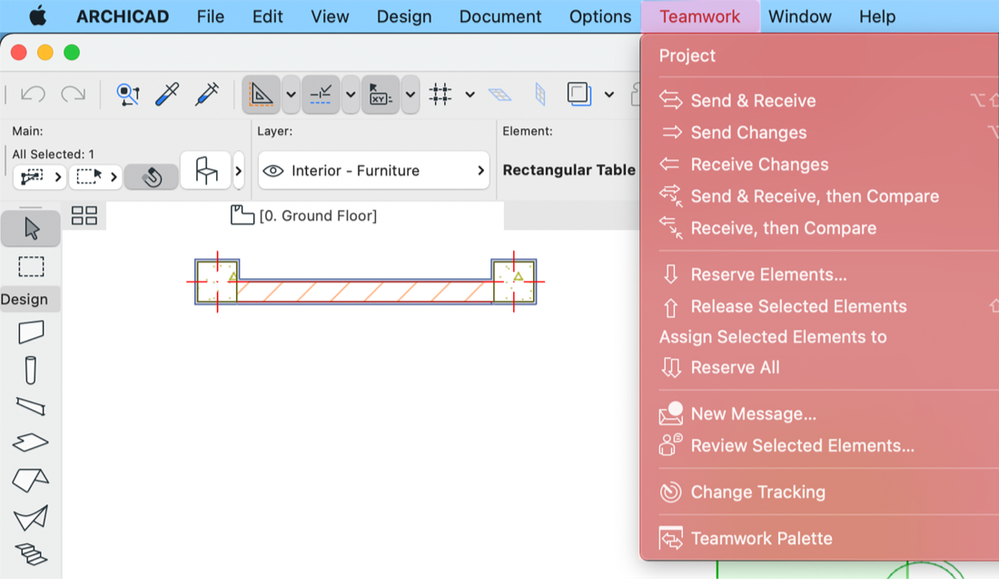The image size is (999, 579).
Task: Open the grid snap dropdown arrow
Action: coord(470,94)
